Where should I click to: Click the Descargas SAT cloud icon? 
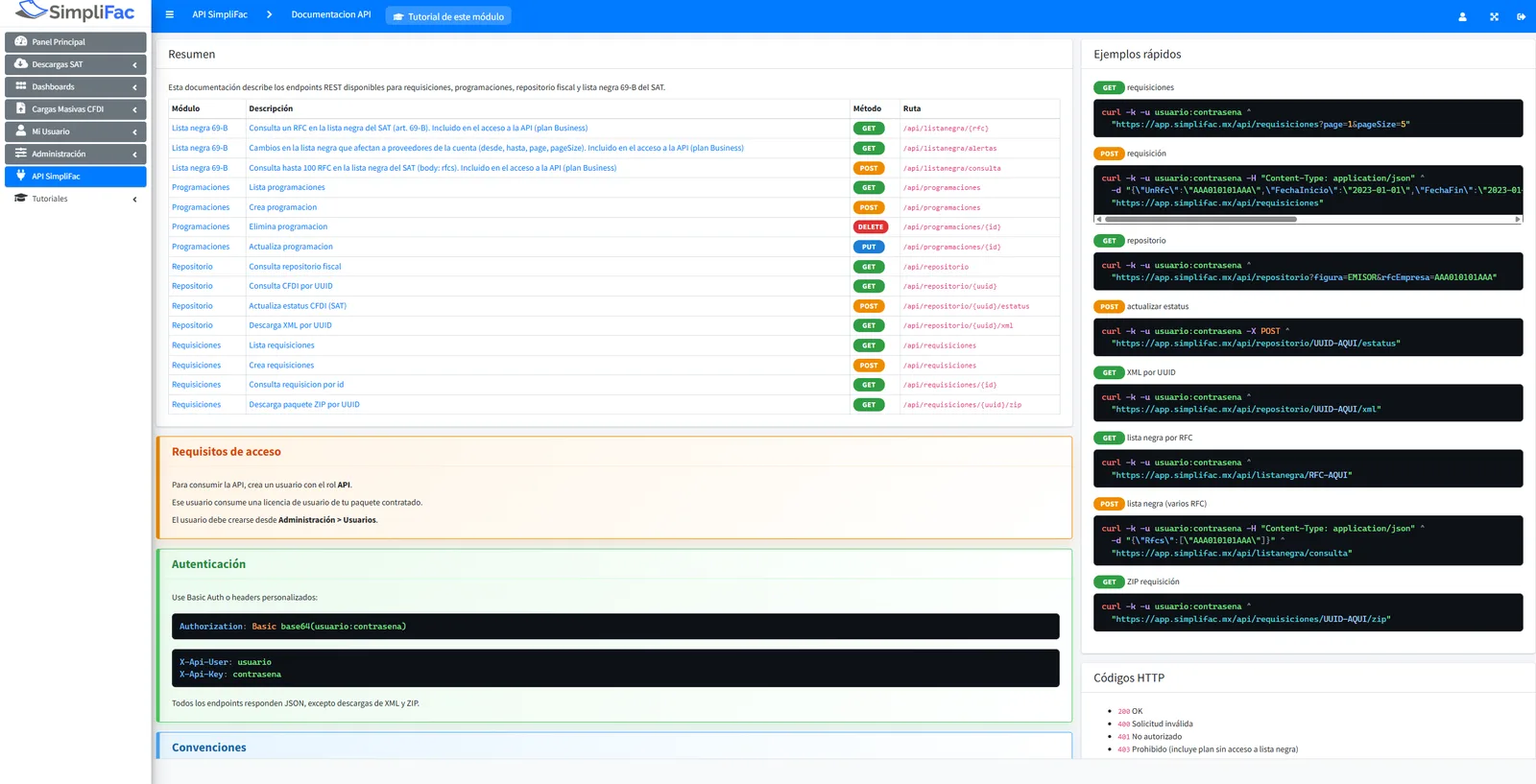coord(21,64)
